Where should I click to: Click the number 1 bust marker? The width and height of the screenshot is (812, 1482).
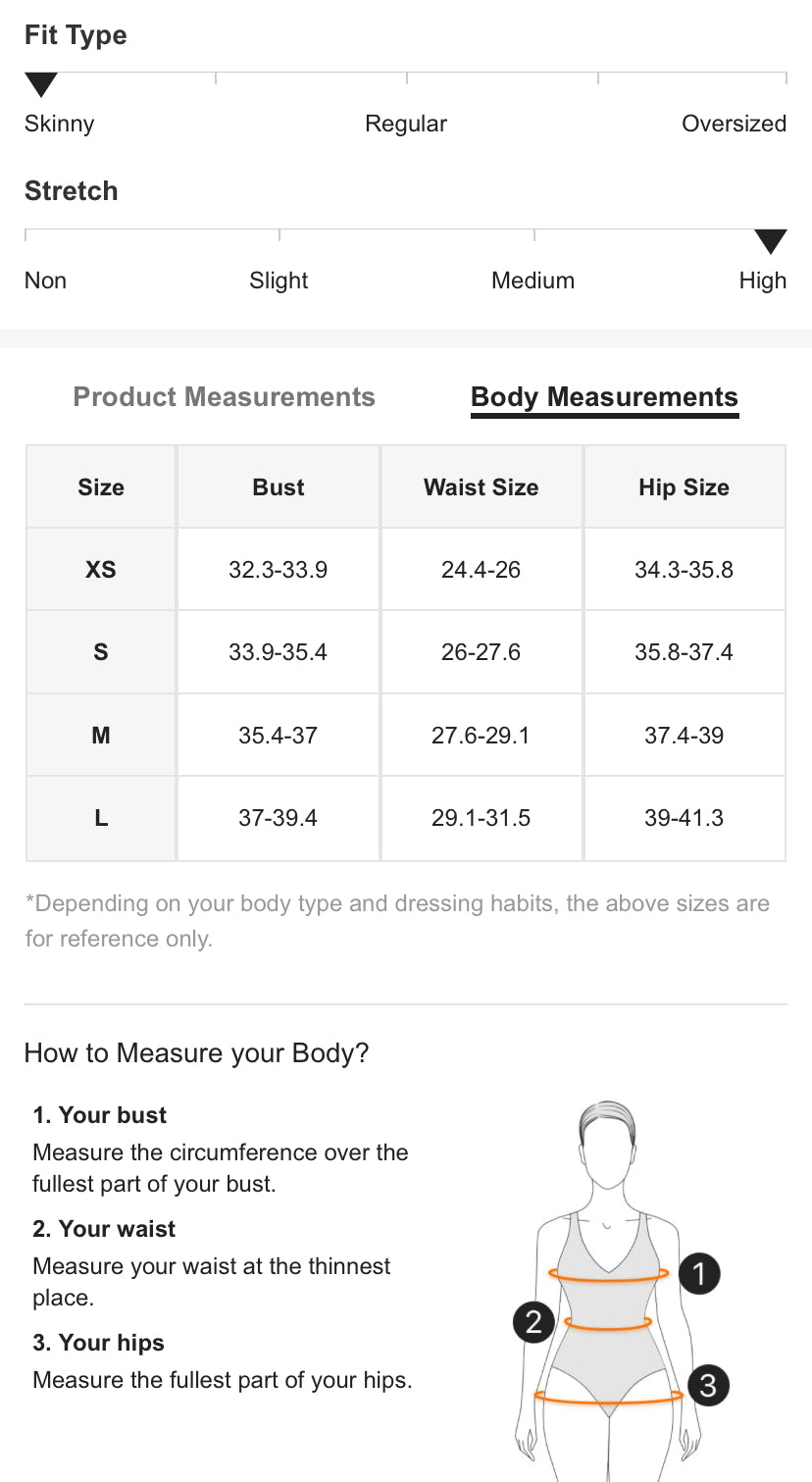point(699,1273)
